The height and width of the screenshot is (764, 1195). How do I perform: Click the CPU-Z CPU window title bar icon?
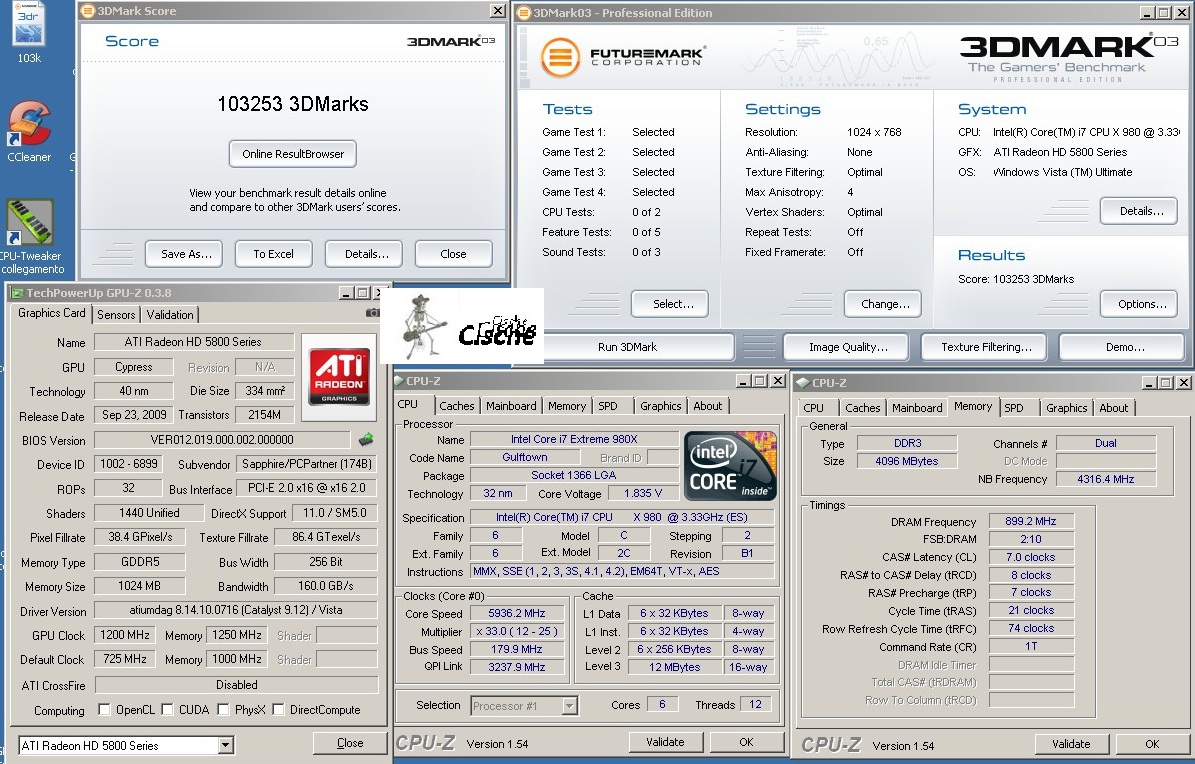[399, 381]
